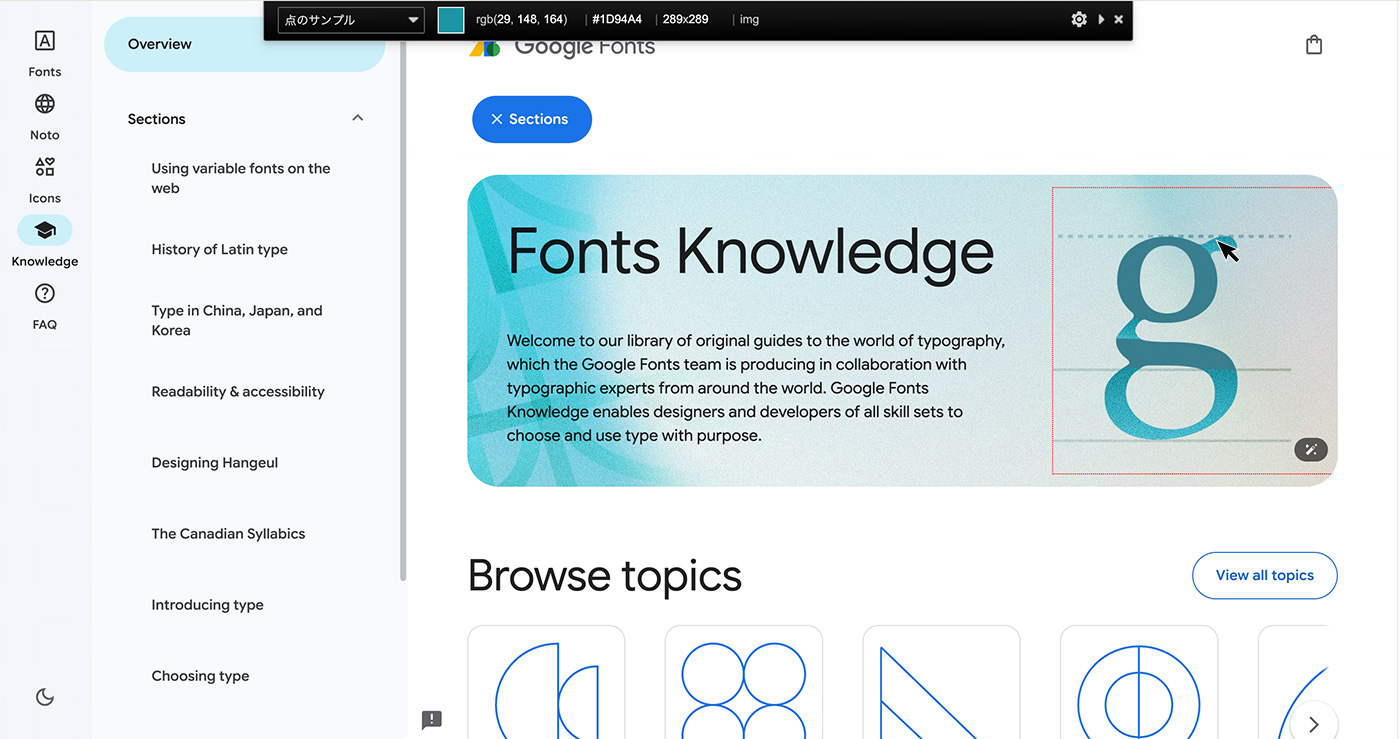Open Introducing type section
The image size is (1400, 739).
208,604
